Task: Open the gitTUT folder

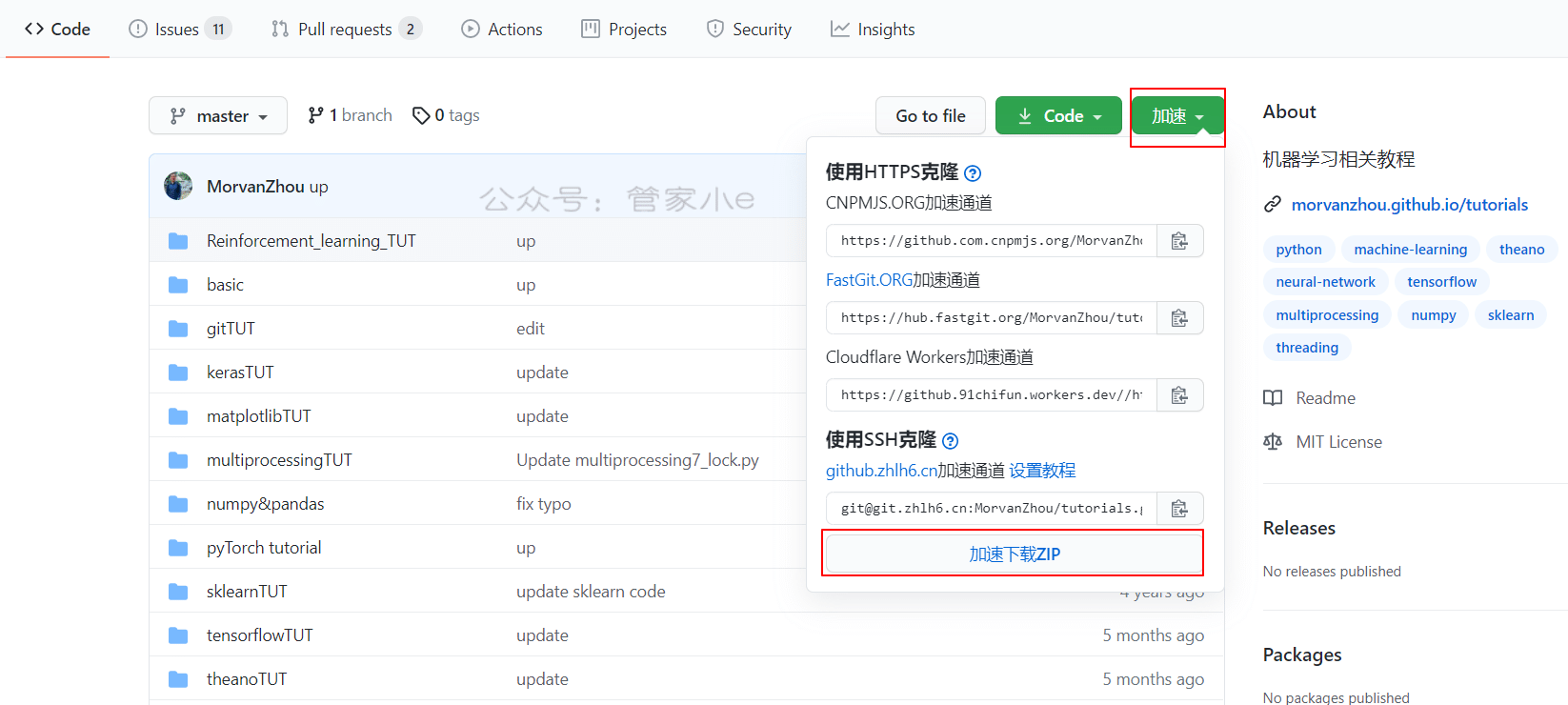Action: [x=231, y=329]
